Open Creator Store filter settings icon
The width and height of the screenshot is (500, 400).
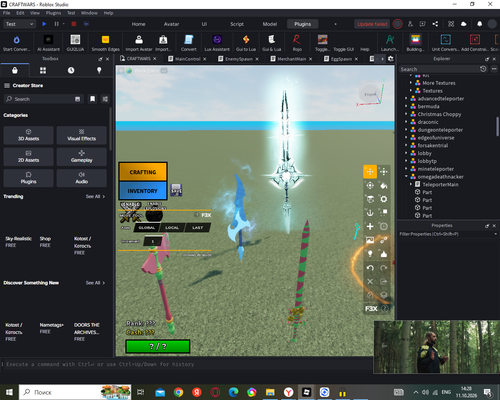tap(105, 99)
